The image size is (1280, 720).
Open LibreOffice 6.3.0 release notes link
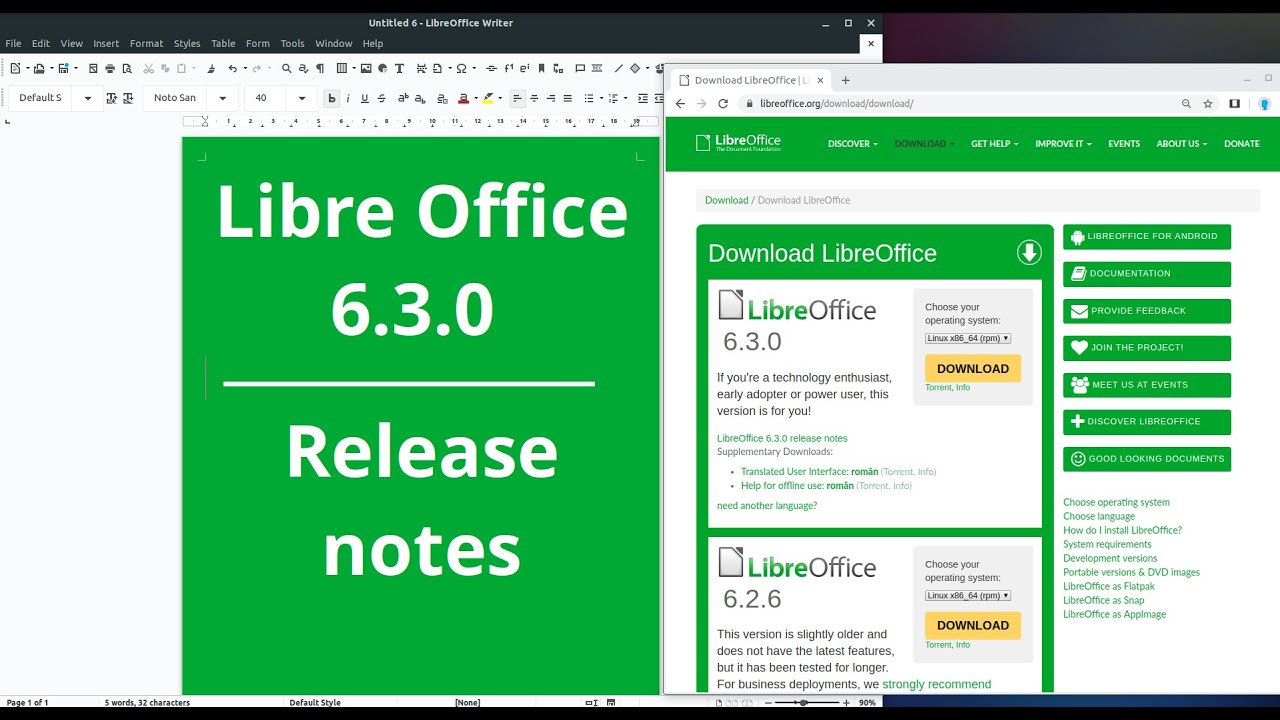click(782, 438)
